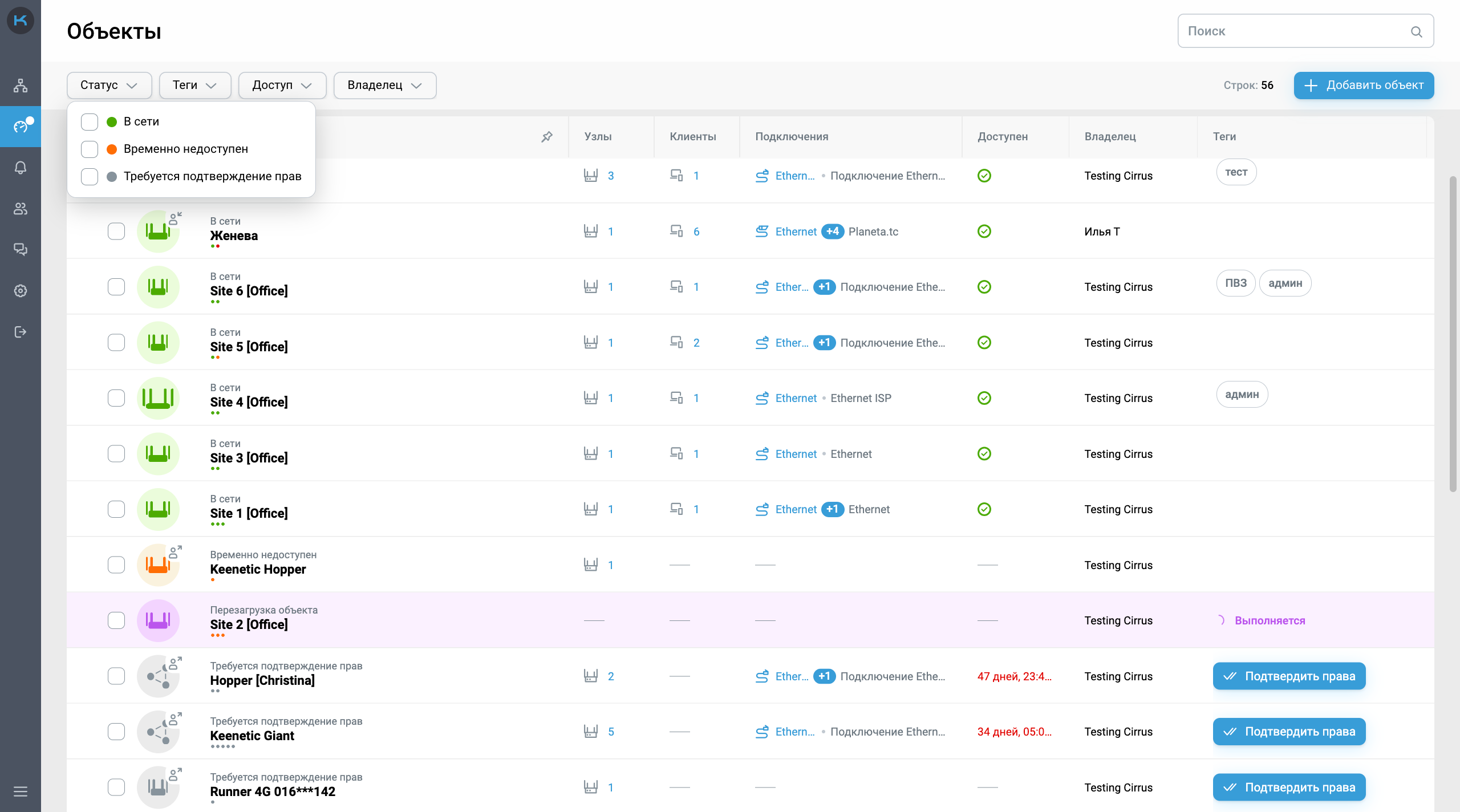Choose 'Требуется подтверждение прав' filter option
The image size is (1460, 812).
[x=90, y=176]
